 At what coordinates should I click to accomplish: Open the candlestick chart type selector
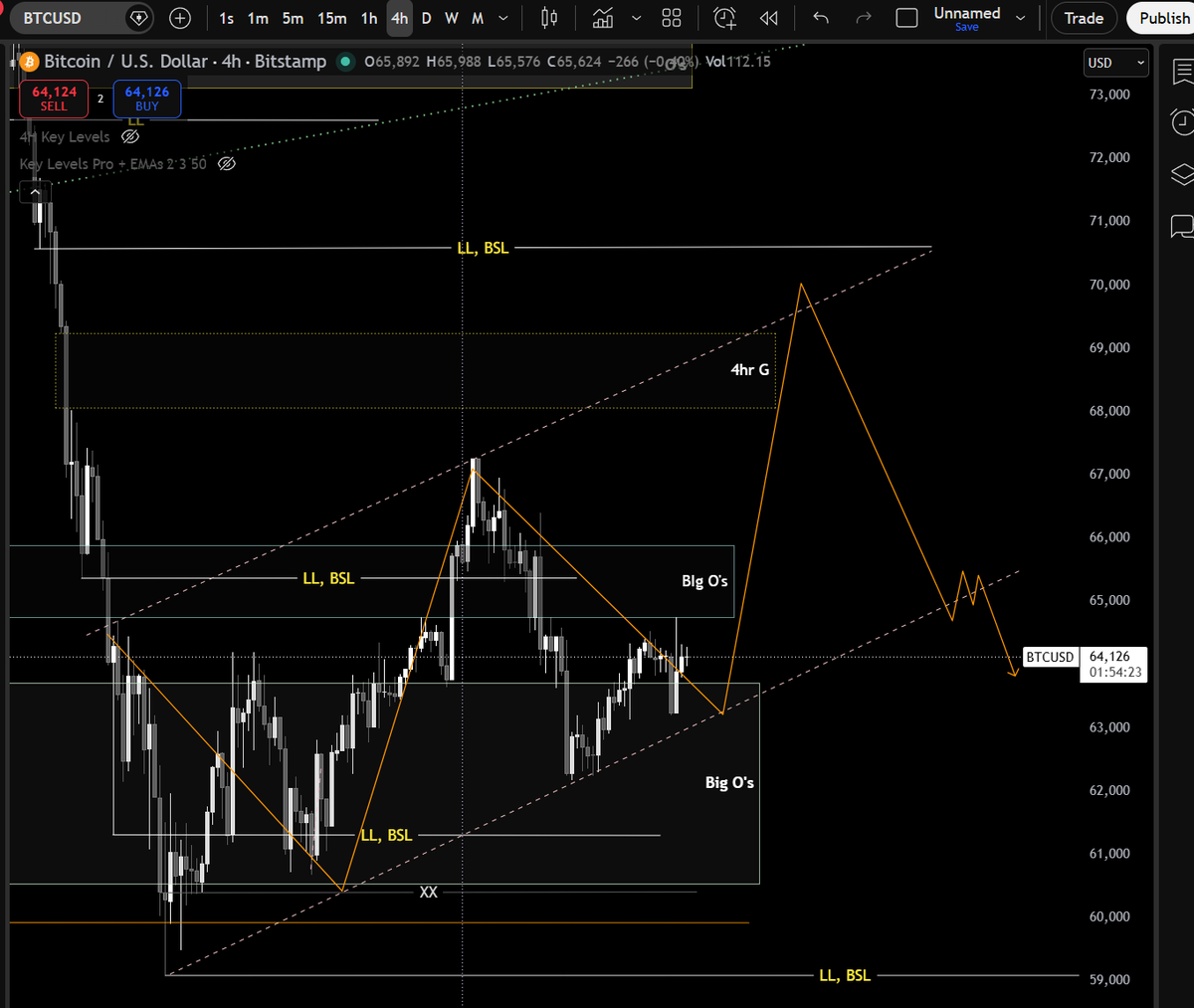click(x=549, y=18)
